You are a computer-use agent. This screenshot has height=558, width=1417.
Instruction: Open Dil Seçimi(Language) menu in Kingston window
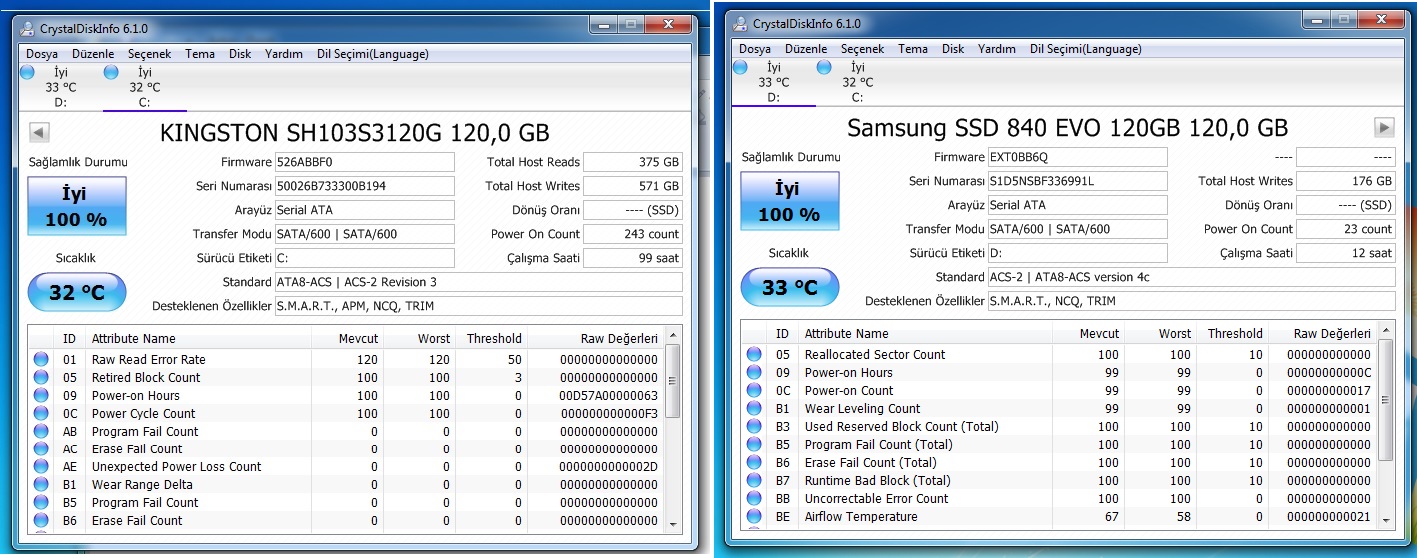[x=372, y=54]
